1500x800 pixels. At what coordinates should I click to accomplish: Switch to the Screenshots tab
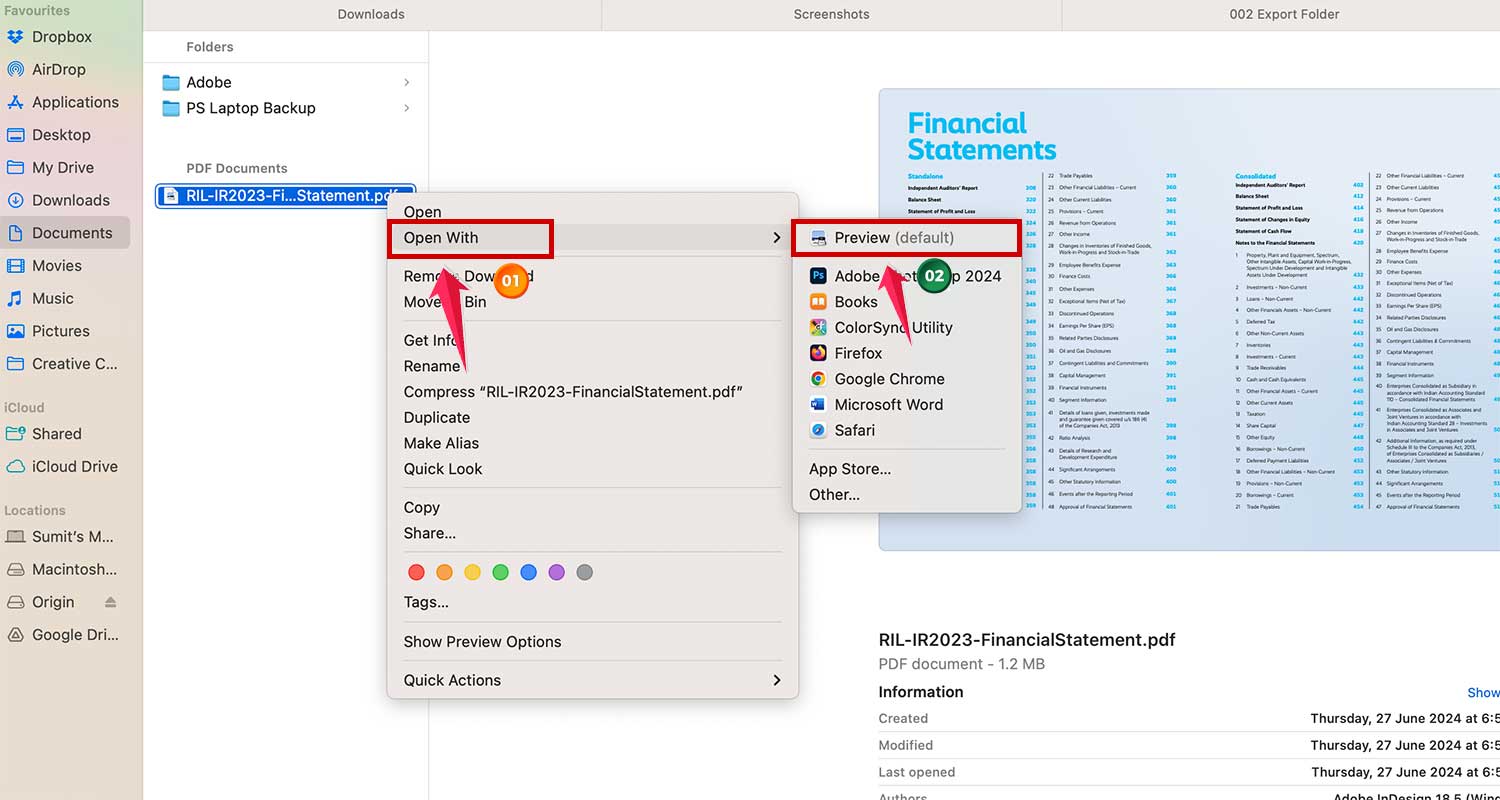coord(830,14)
